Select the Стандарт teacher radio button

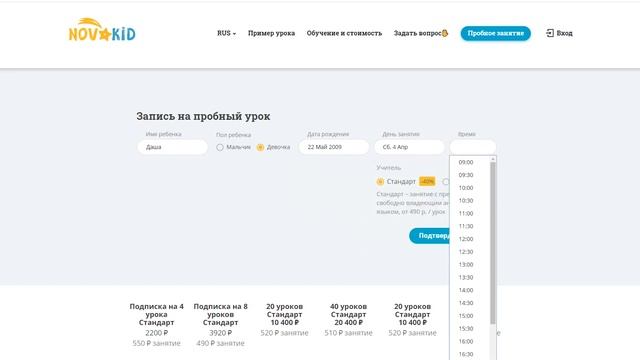(x=380, y=182)
